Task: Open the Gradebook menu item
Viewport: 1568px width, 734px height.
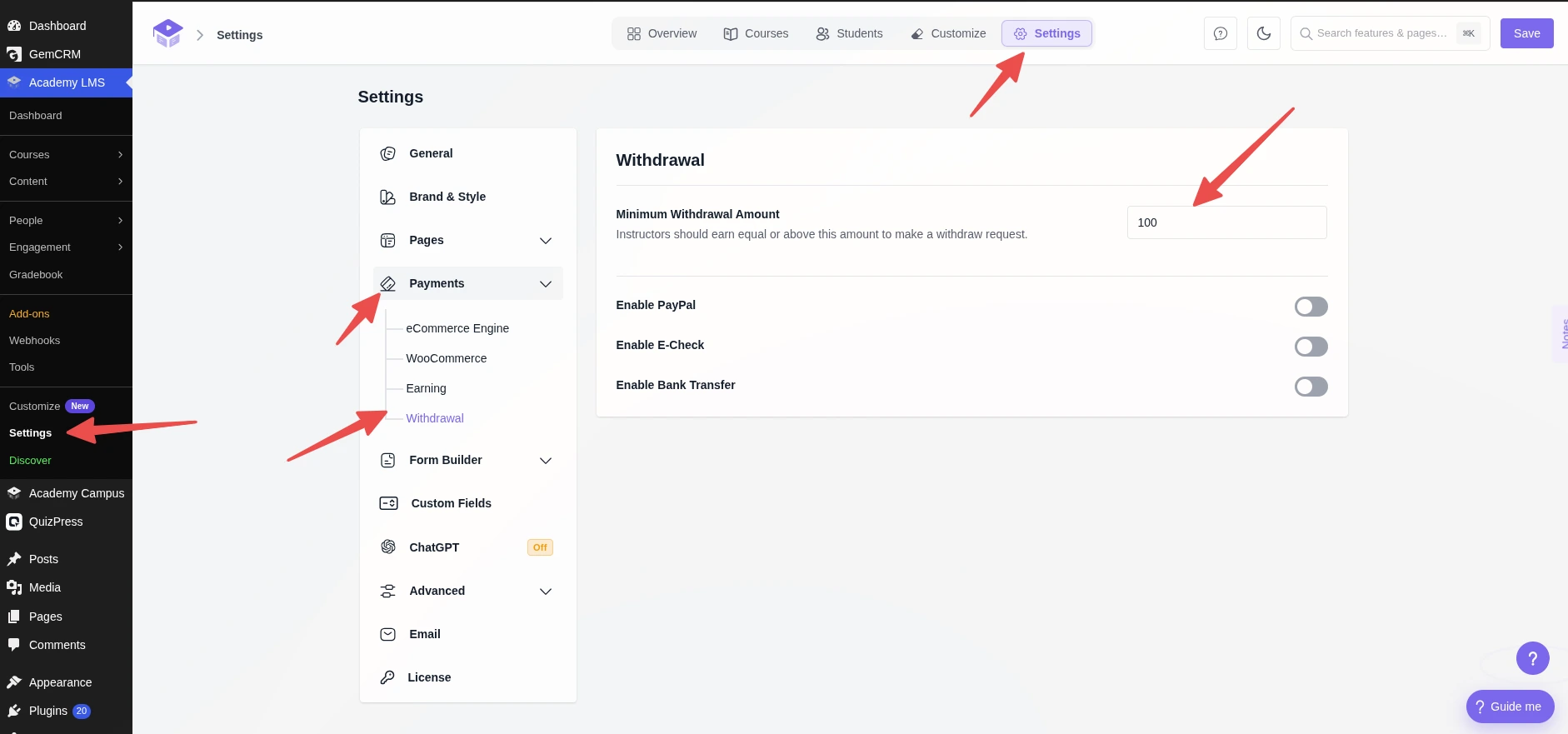Action: [x=36, y=275]
